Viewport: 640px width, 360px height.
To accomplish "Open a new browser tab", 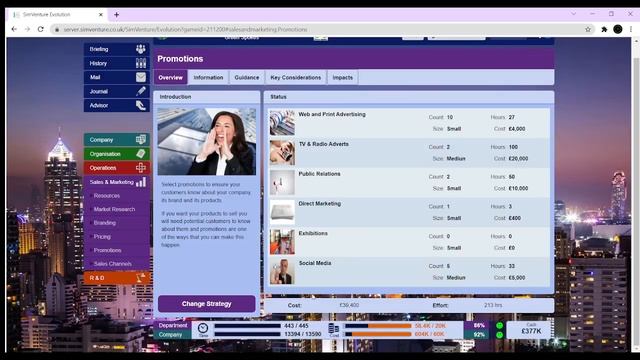I will click(116, 15).
